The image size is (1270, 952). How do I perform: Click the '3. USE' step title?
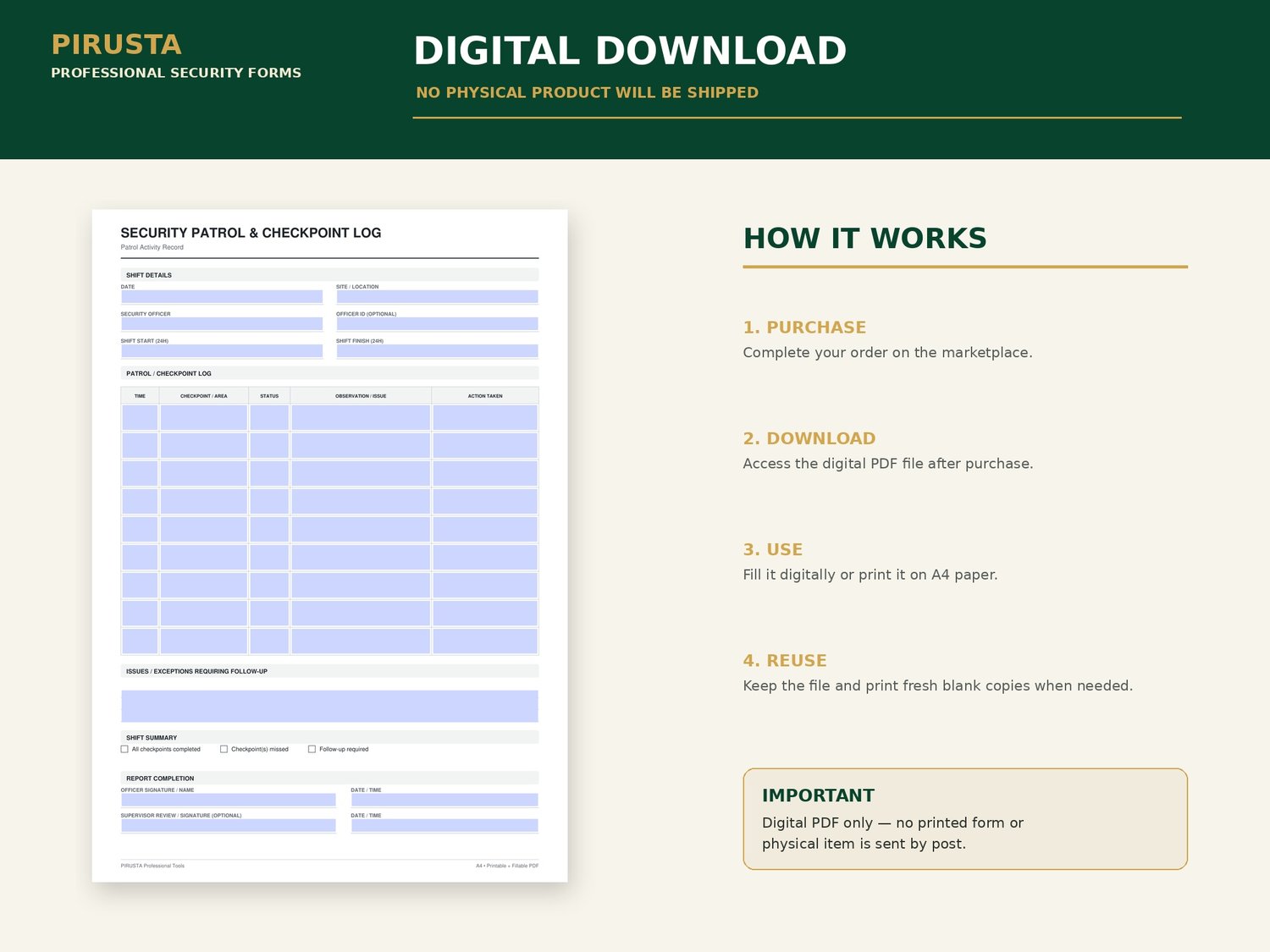click(773, 549)
